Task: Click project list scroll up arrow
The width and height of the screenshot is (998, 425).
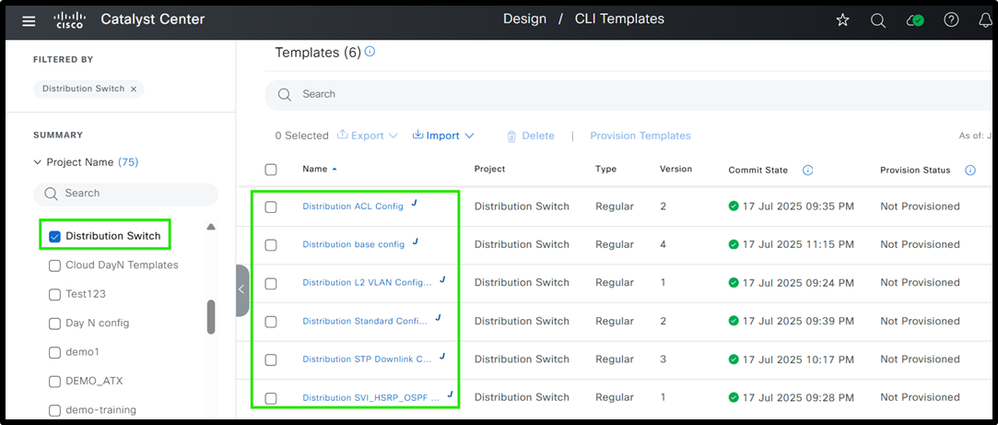Action: [x=211, y=227]
